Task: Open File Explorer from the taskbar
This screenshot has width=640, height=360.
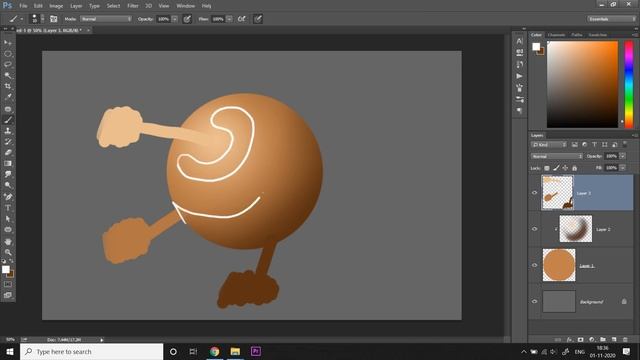Action: point(235,351)
